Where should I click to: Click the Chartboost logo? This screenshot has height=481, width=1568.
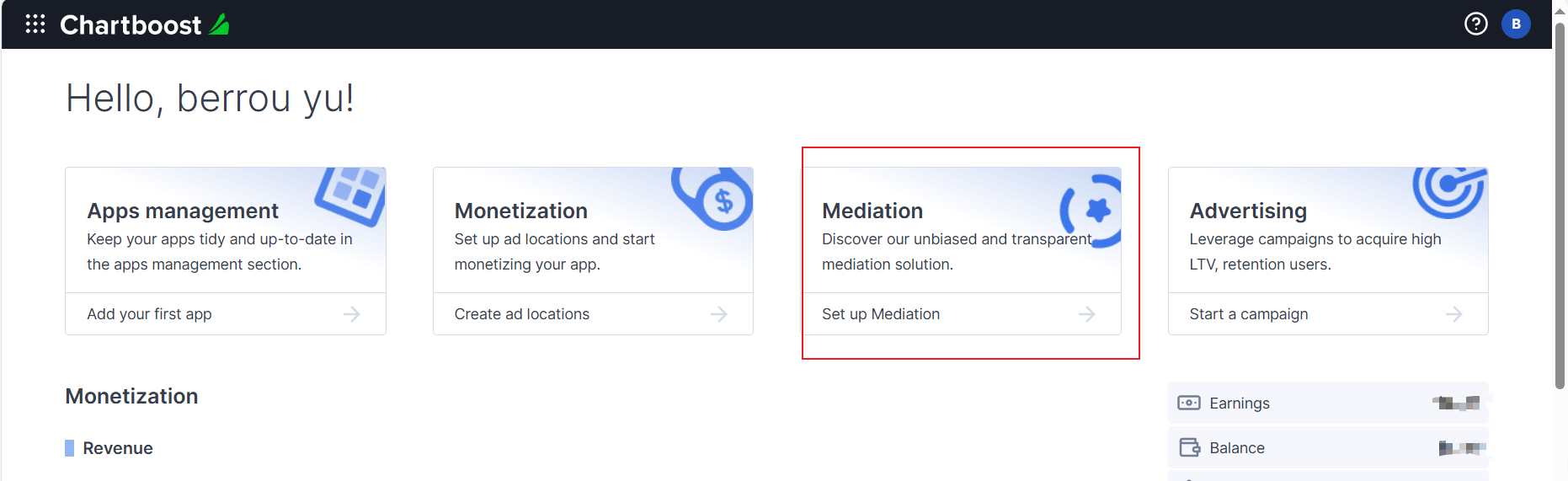pyautogui.click(x=144, y=24)
